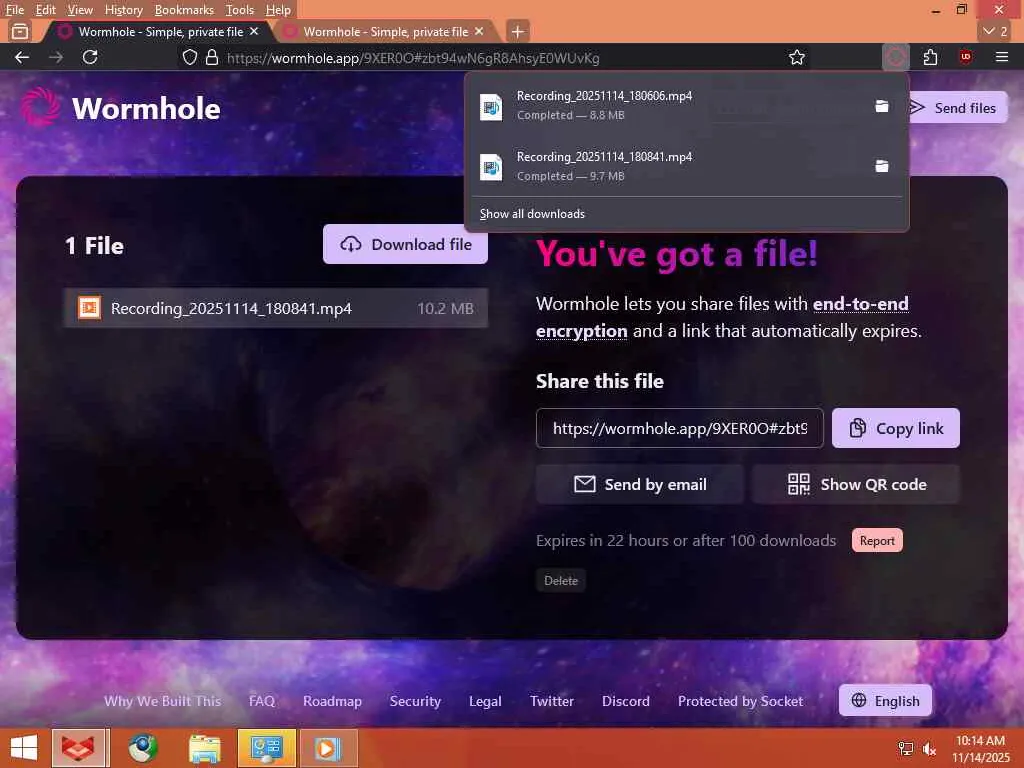Open the Why We Built This link
The image size is (1024, 768).
(x=163, y=701)
